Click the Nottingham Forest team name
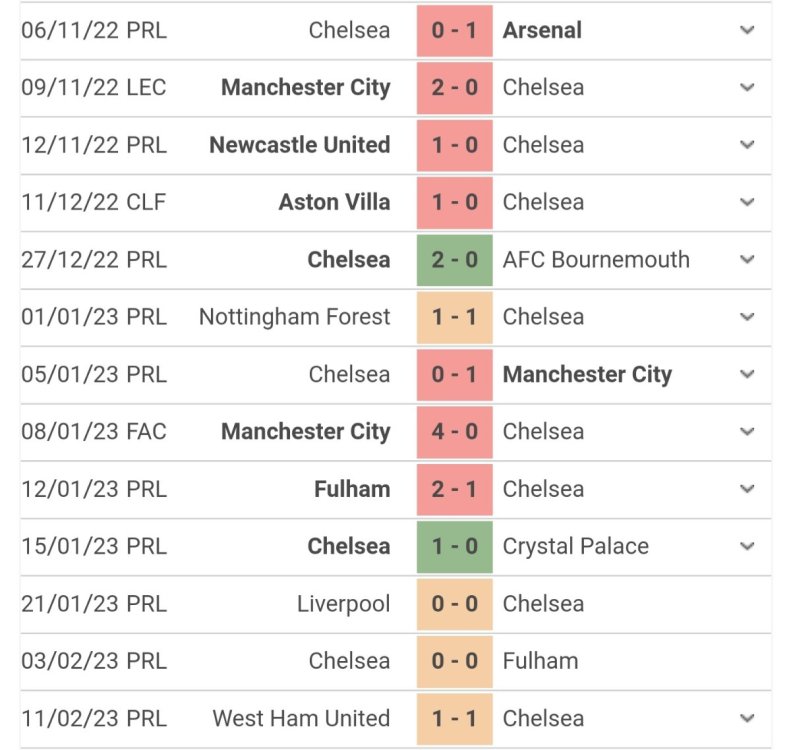Screen dimensions: 791x750 (294, 317)
